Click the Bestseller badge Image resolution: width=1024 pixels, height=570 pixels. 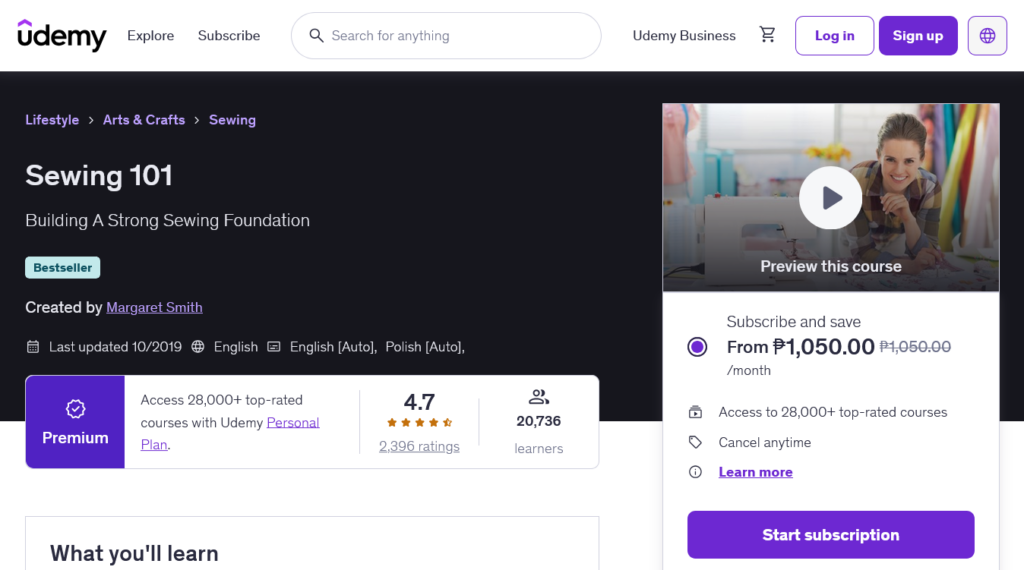tap(63, 268)
